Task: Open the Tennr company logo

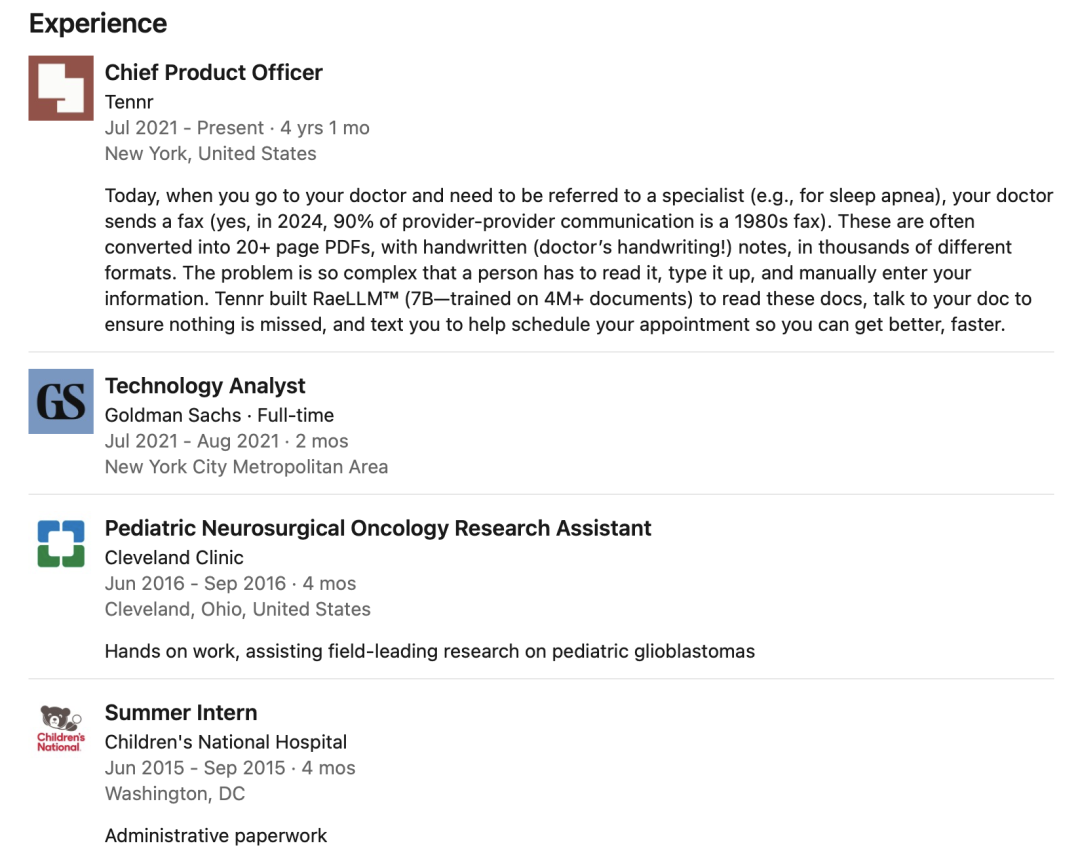Action: pos(61,88)
